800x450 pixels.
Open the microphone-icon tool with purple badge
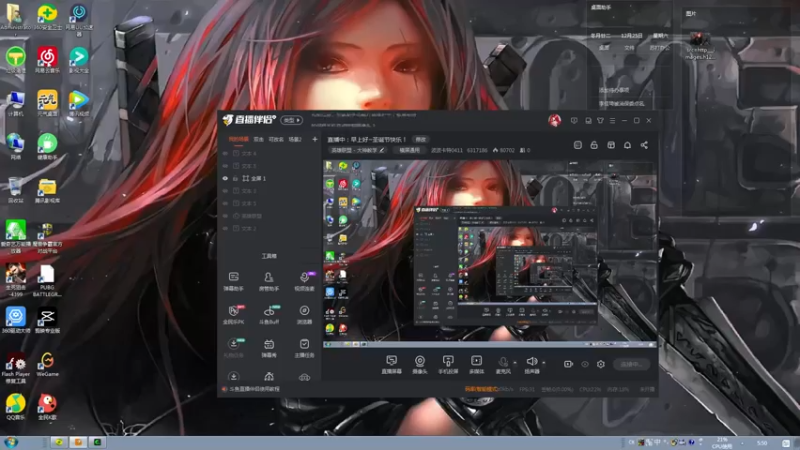(x=304, y=281)
